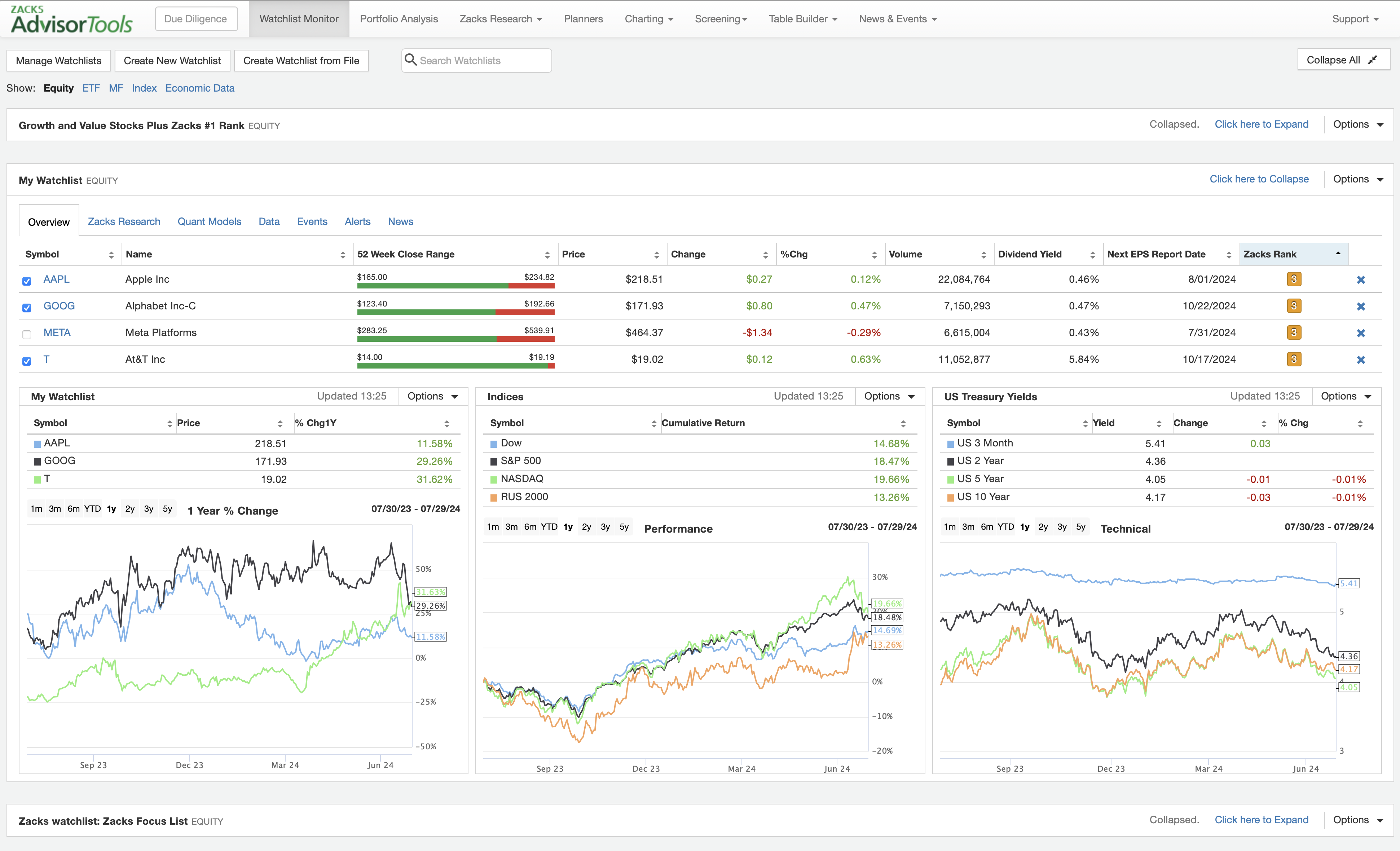Uncheck the AT&T (T) checkbox
The width and height of the screenshot is (1400, 851).
27,361
